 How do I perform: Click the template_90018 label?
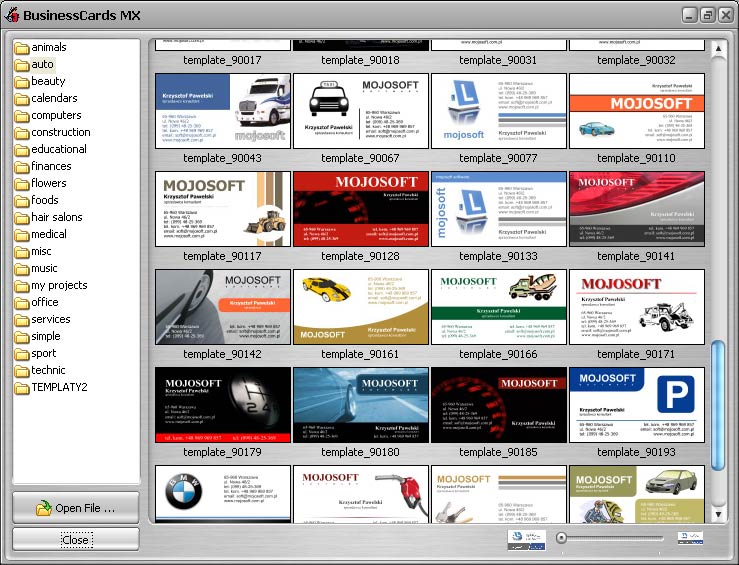(360, 60)
